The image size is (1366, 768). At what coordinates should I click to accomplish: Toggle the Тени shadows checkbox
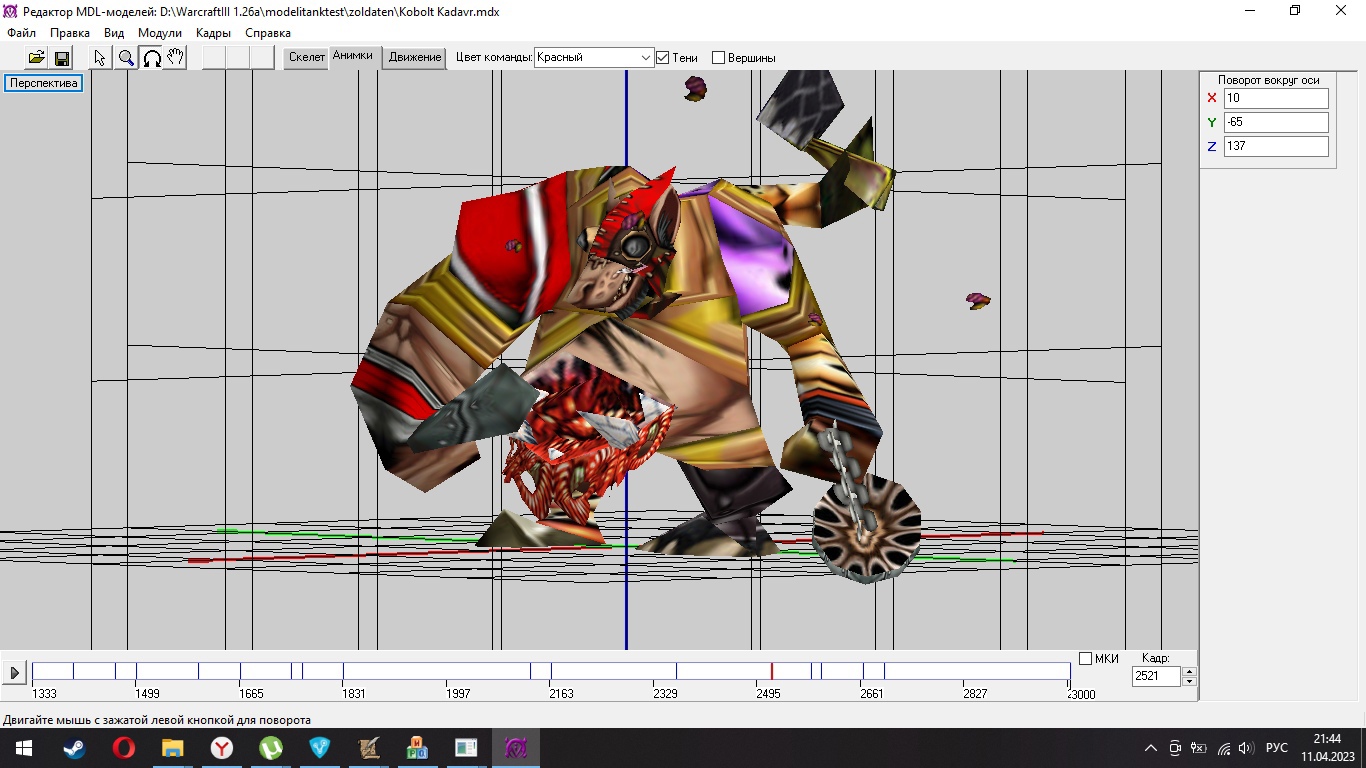point(662,58)
